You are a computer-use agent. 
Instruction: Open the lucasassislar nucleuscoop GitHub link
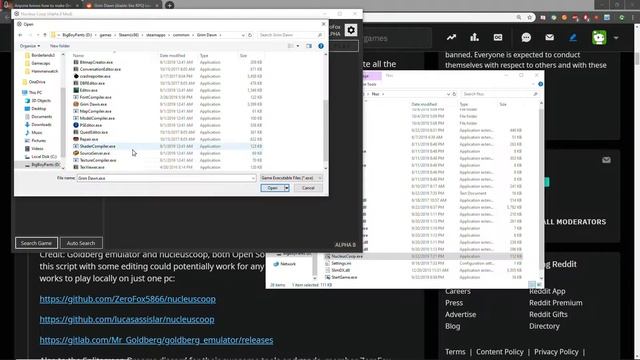click(127, 320)
